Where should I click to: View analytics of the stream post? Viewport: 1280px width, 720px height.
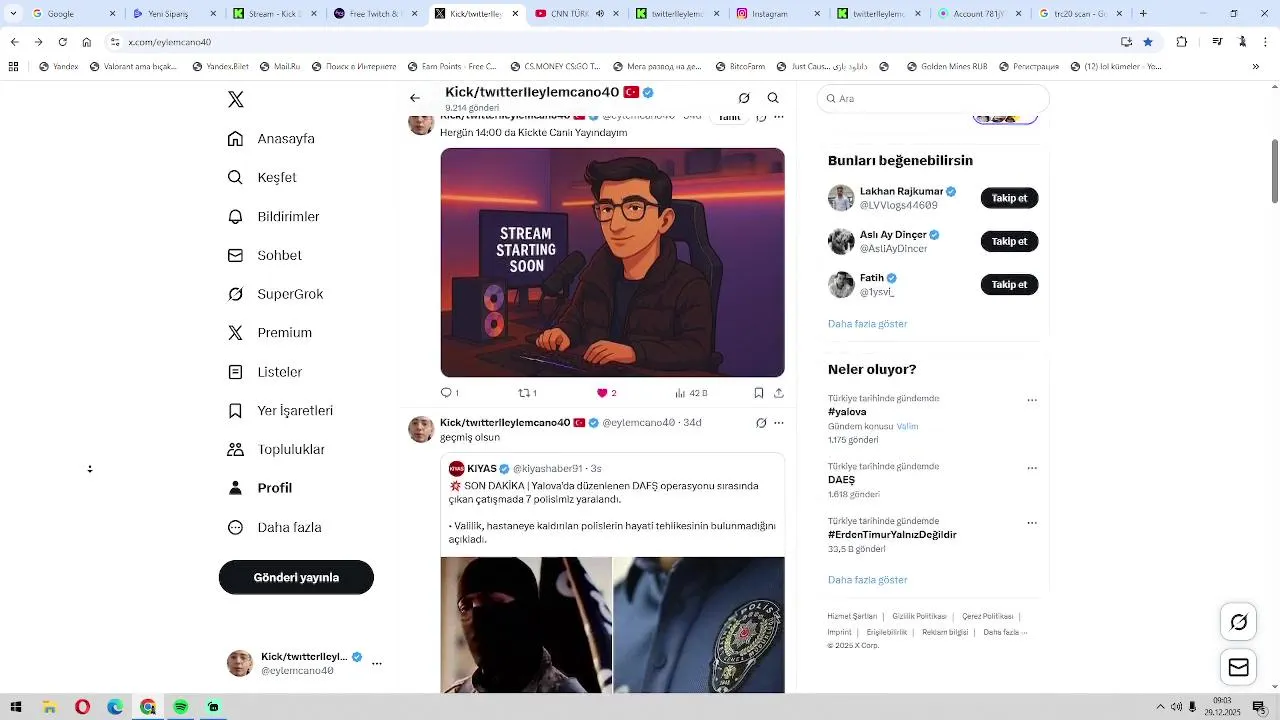click(691, 393)
